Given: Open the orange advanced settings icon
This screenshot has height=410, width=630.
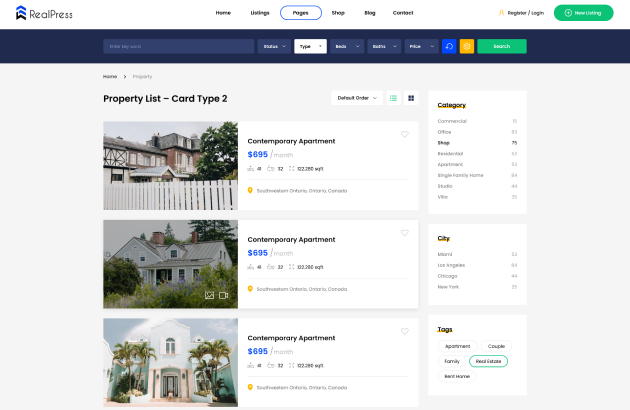Looking at the screenshot, I should 467,46.
